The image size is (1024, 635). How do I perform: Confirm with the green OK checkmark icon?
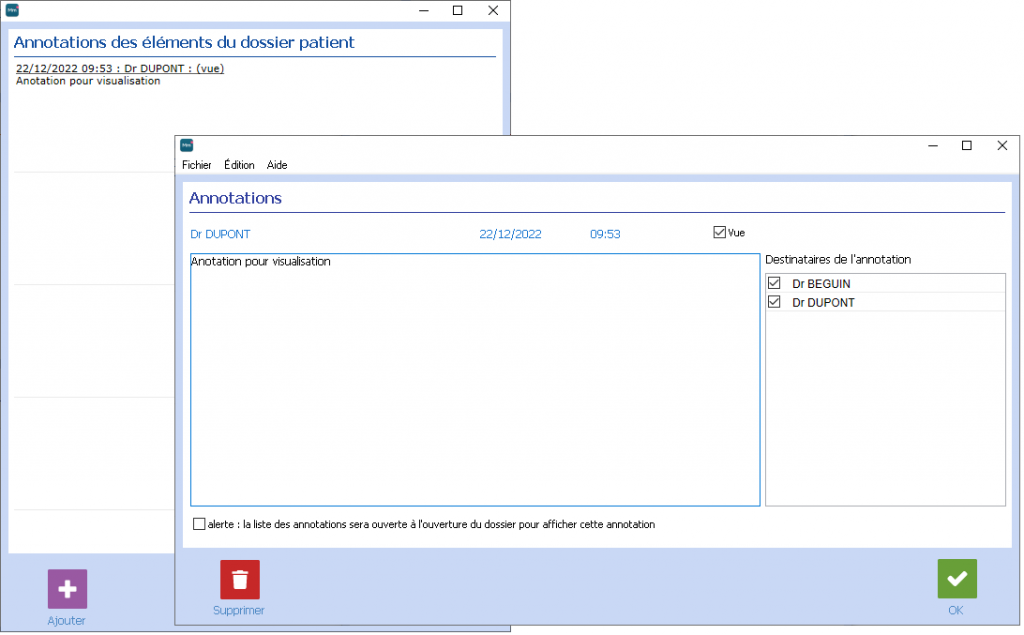click(x=959, y=580)
